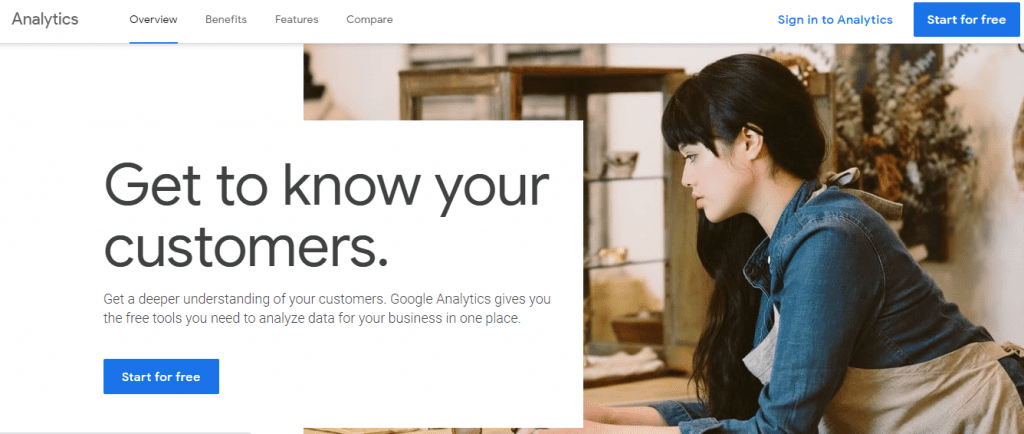Open the Overview tab
This screenshot has width=1024, height=434.
pyautogui.click(x=153, y=20)
